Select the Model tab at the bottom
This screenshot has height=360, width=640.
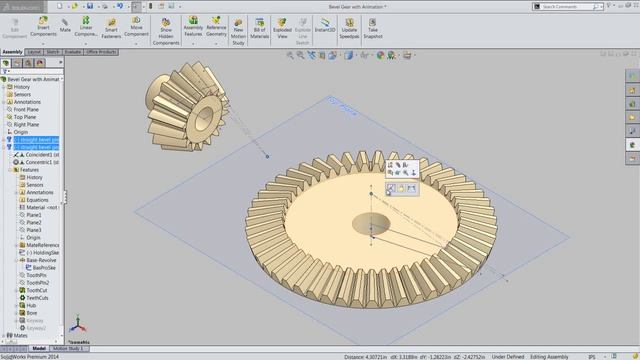pyautogui.click(x=39, y=349)
